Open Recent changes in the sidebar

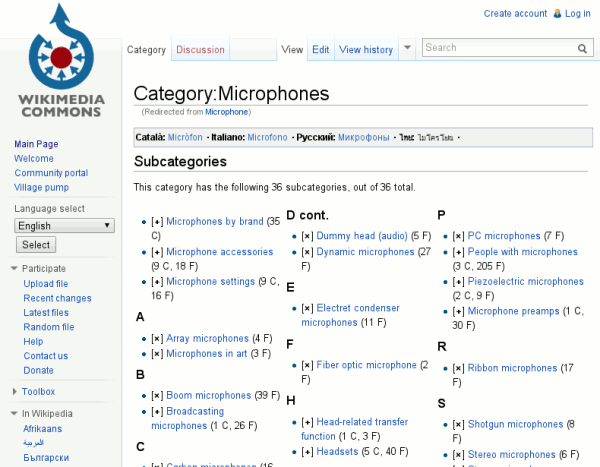tap(57, 298)
